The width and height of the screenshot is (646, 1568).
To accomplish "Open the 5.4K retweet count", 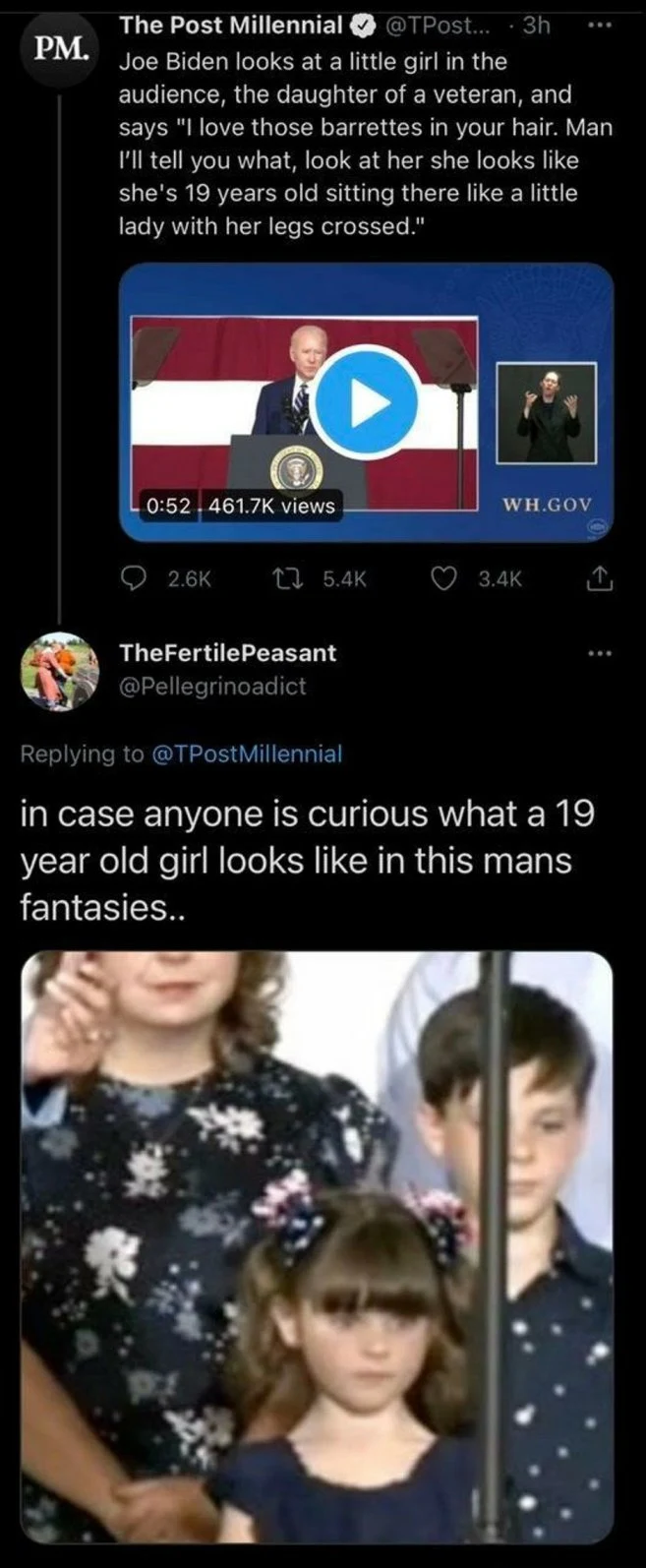I will tap(344, 579).
